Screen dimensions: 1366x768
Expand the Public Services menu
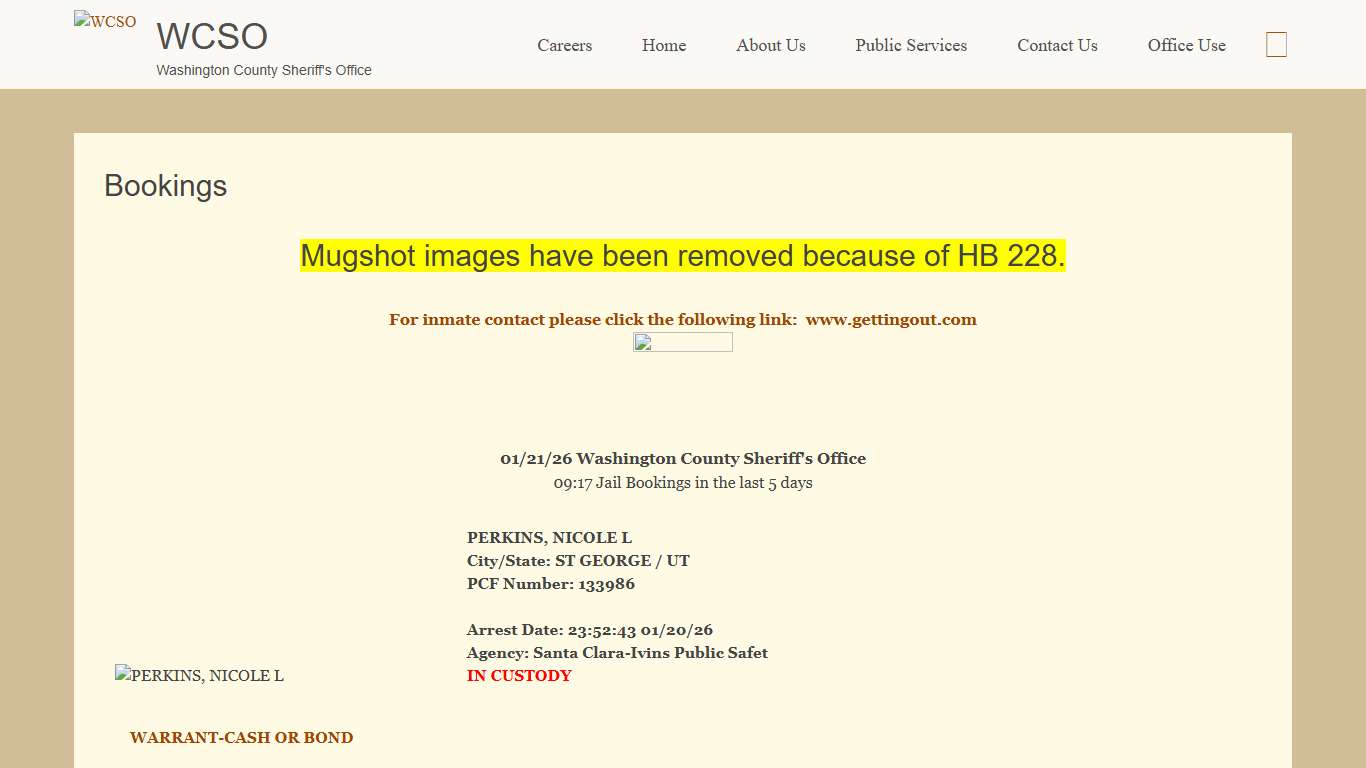(911, 45)
